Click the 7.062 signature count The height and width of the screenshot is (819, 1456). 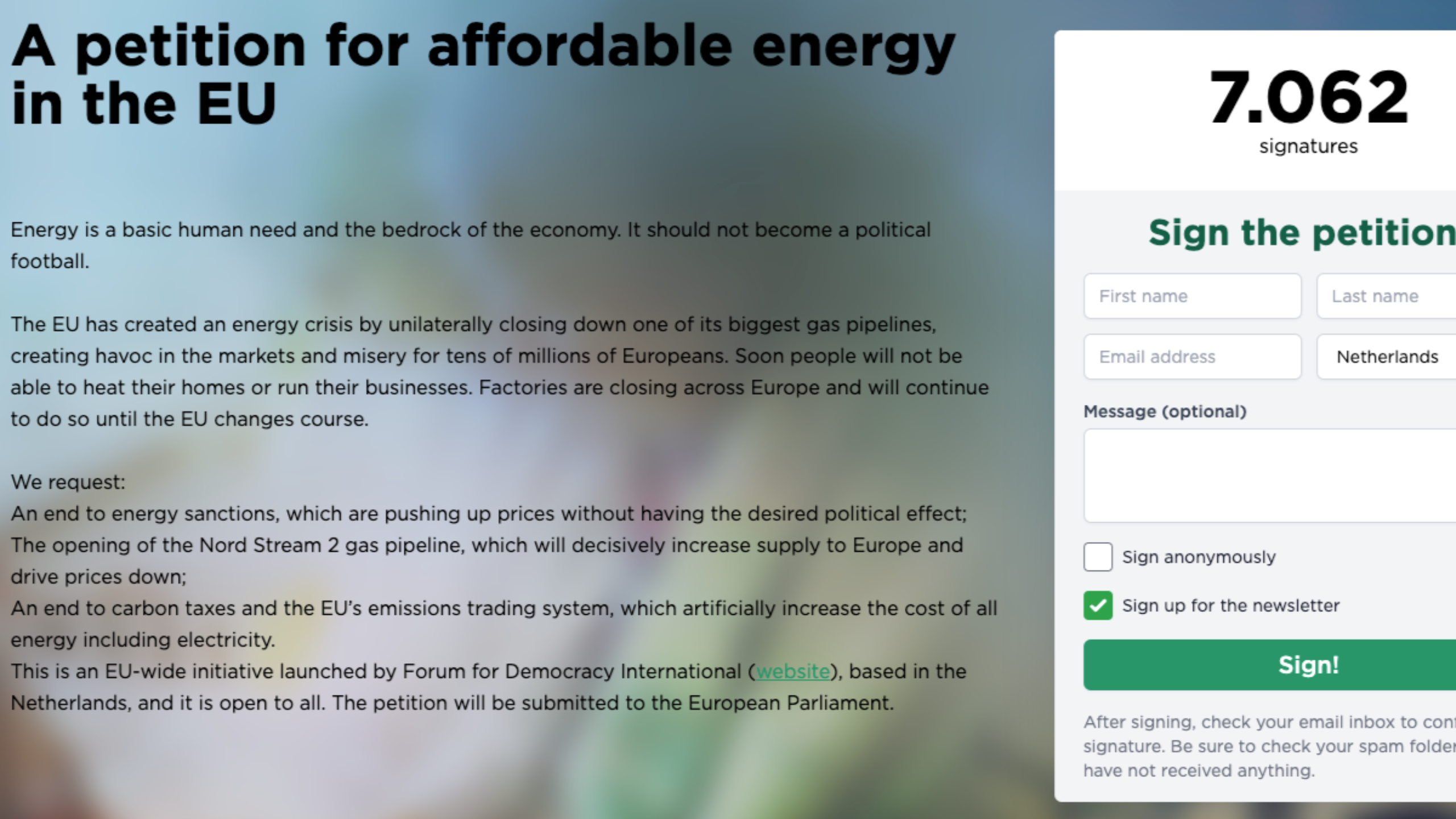[x=1309, y=97]
